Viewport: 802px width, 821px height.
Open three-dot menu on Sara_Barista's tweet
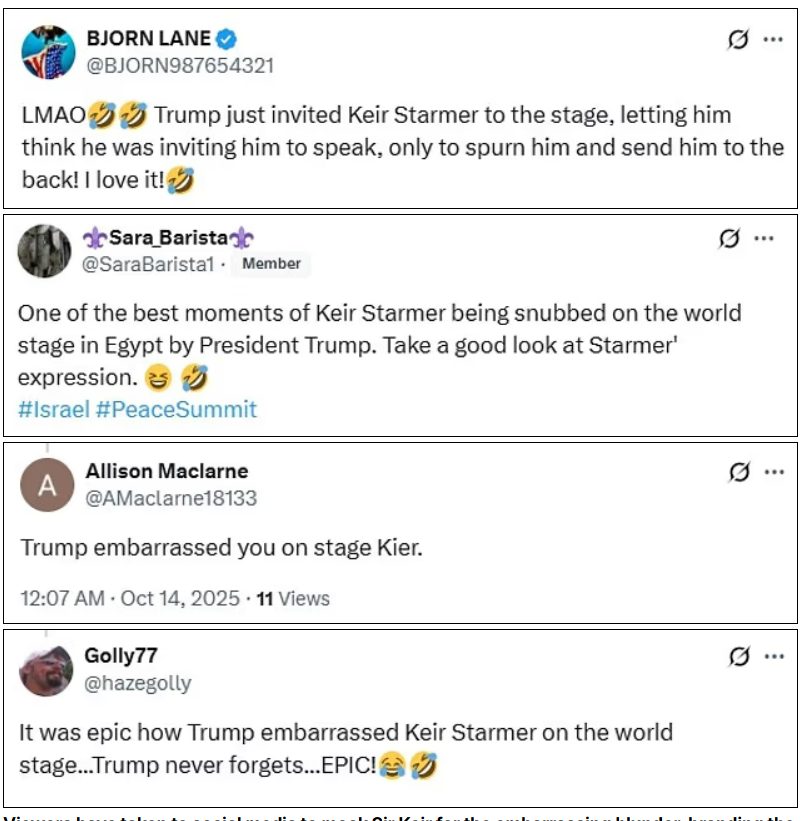coord(764,239)
